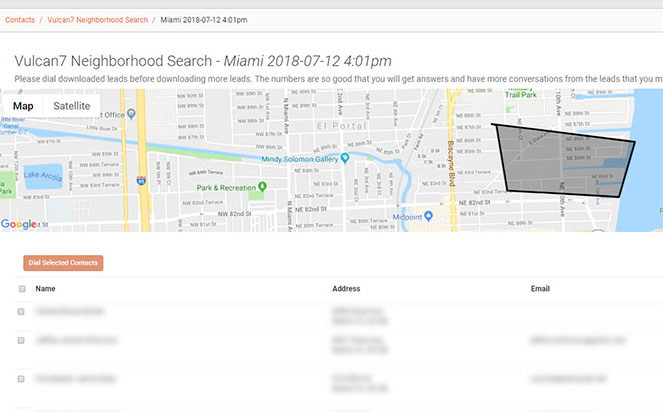Click the Address column header

click(346, 288)
